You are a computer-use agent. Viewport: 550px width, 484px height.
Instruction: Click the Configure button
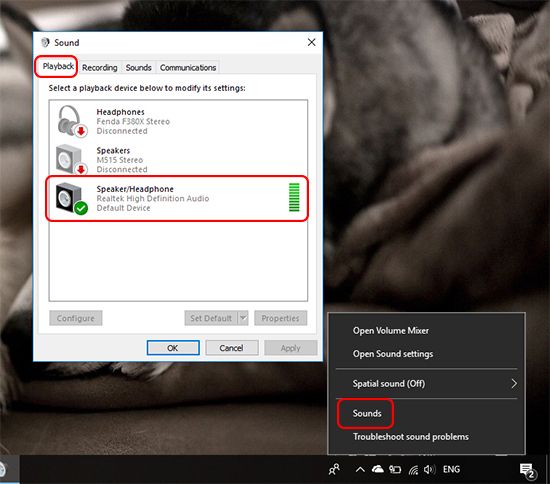pos(76,318)
